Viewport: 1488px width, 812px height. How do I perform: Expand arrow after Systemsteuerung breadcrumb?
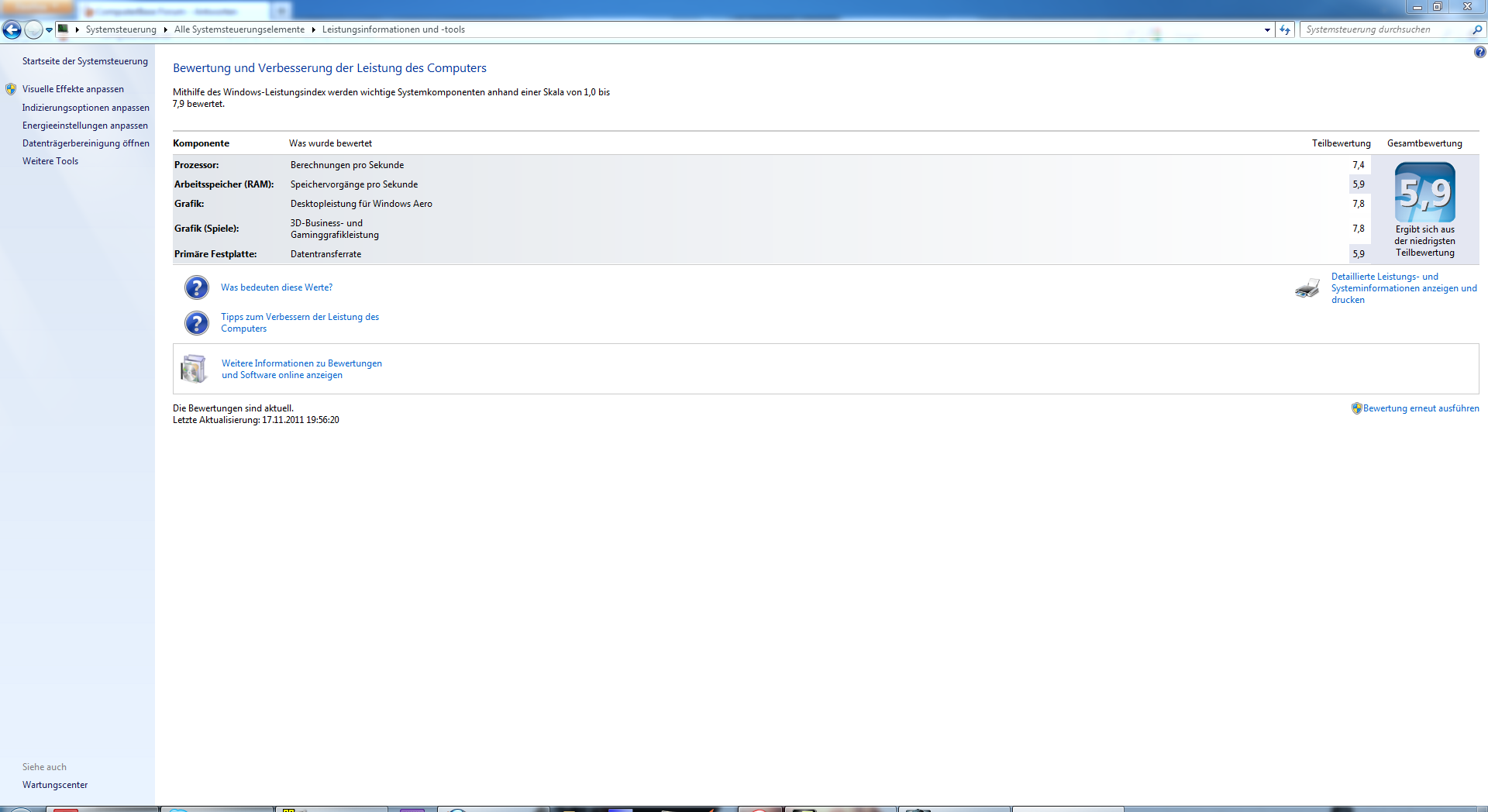pyautogui.click(x=166, y=29)
